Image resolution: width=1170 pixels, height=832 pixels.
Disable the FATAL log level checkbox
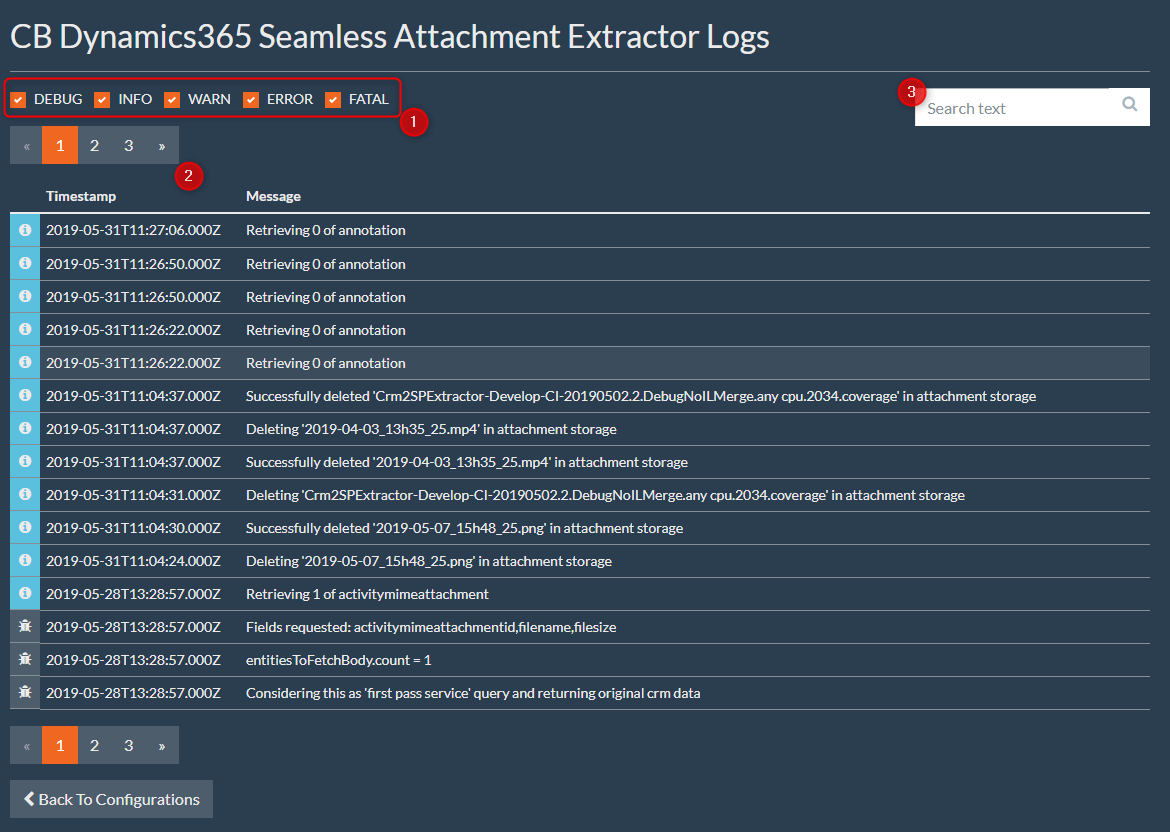click(334, 100)
